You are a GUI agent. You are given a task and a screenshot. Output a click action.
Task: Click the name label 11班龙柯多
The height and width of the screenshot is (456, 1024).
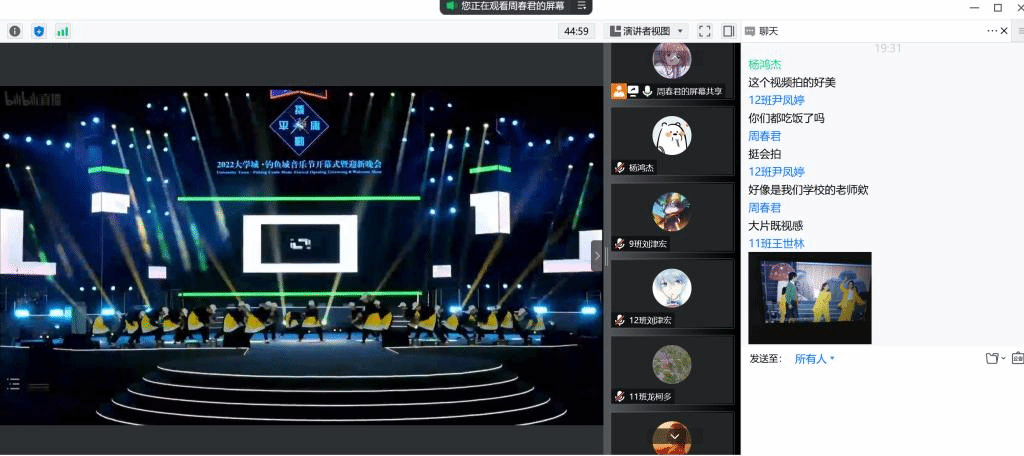click(650, 397)
